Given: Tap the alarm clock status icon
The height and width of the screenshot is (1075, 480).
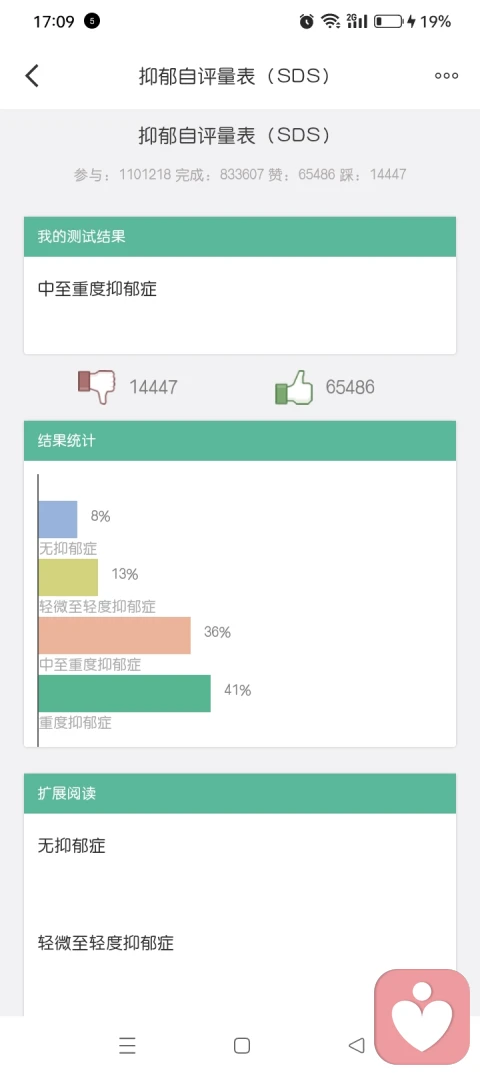Looking at the screenshot, I should [307, 21].
